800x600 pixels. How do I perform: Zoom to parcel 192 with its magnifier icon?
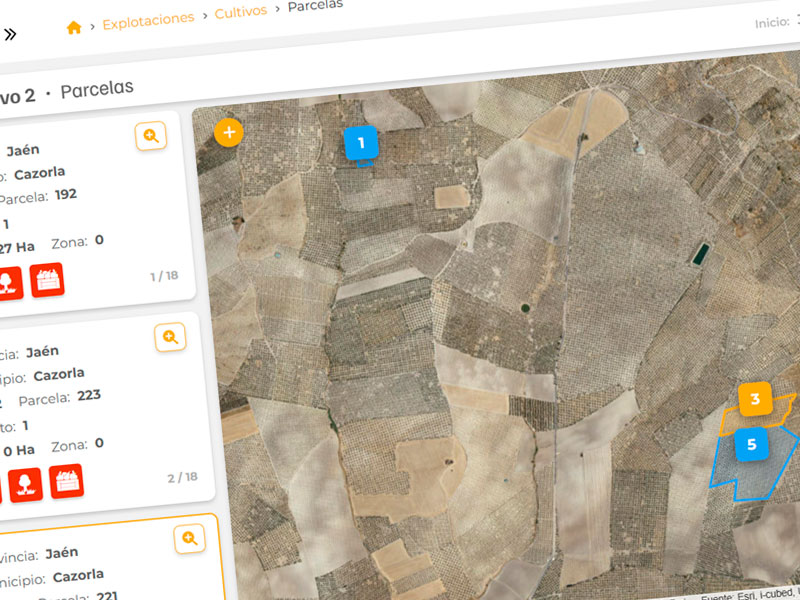(150, 136)
